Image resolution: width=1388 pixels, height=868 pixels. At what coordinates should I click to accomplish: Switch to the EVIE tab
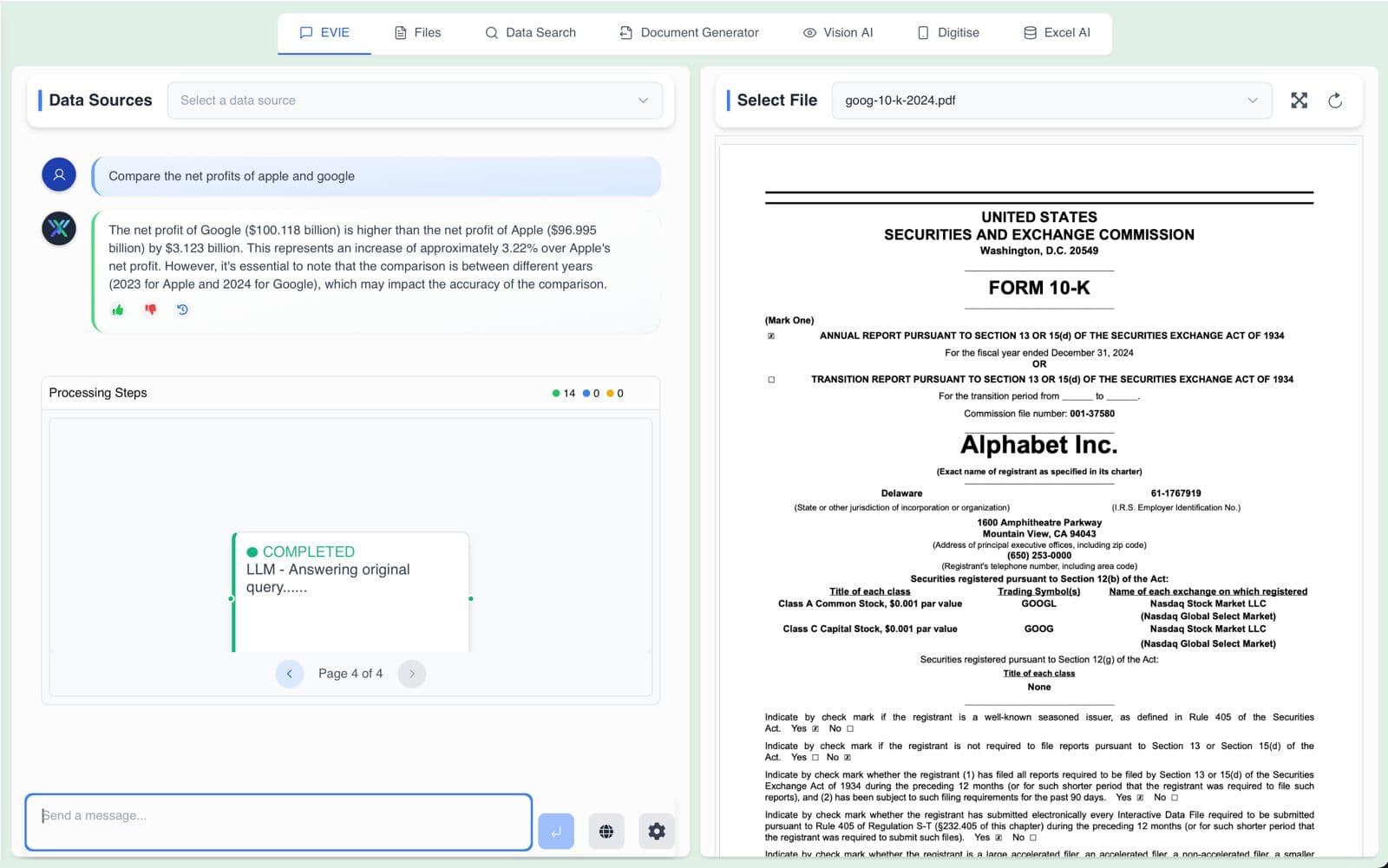coord(324,33)
